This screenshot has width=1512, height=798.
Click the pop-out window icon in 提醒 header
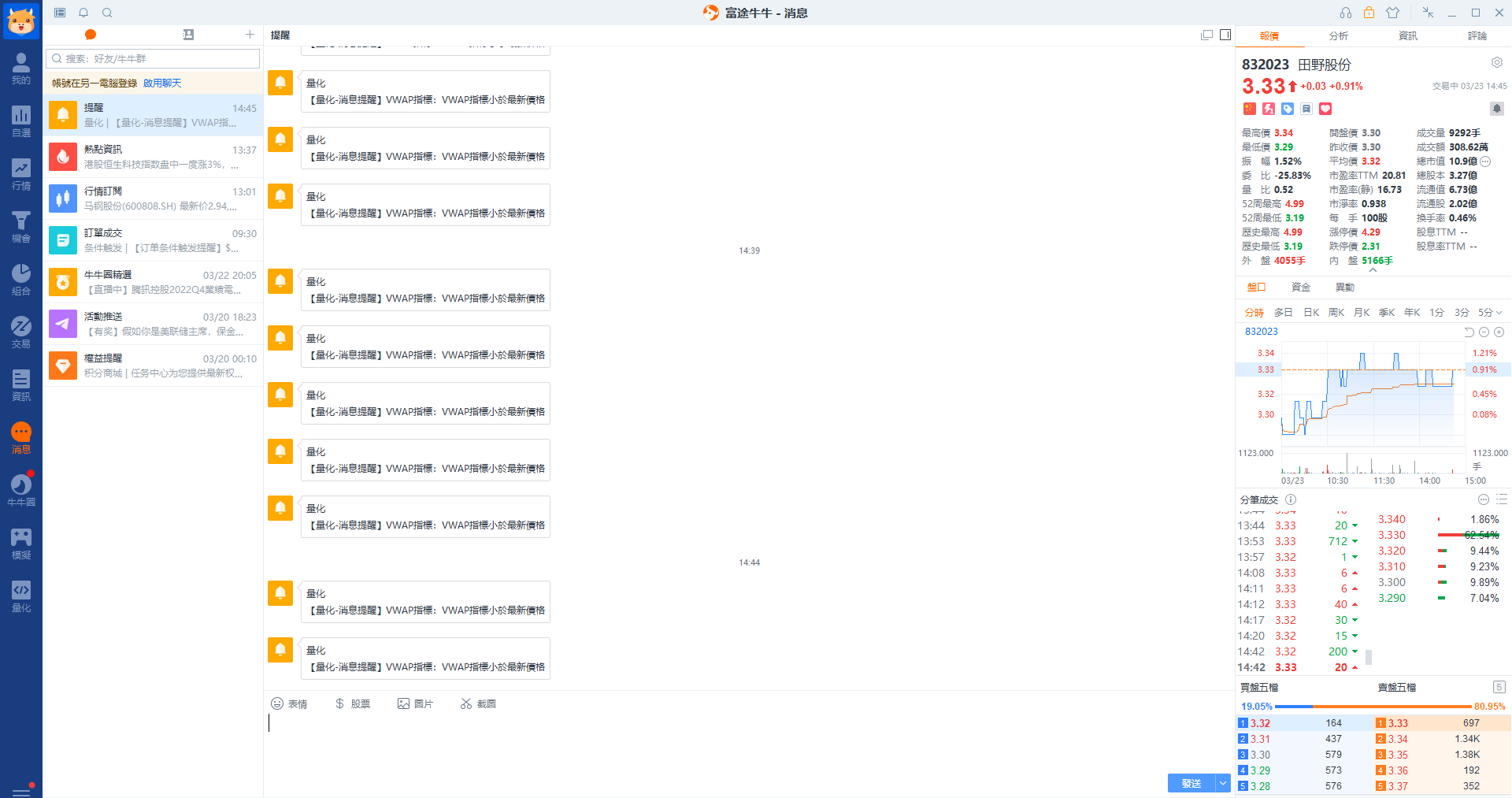click(x=1206, y=35)
